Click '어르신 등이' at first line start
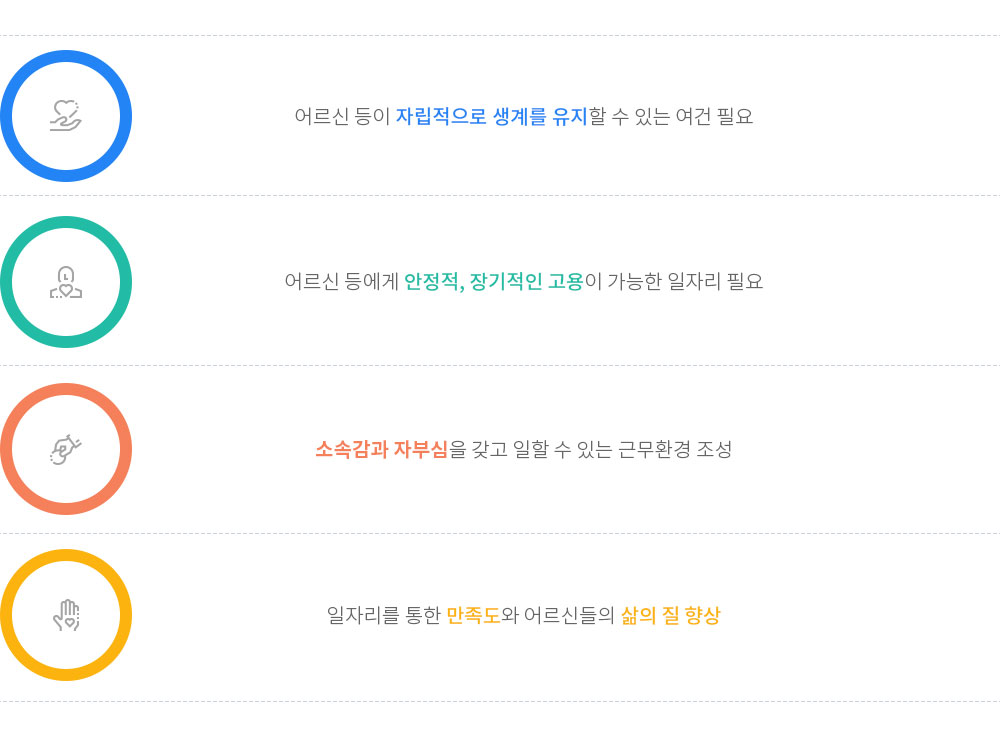Image resolution: width=1000 pixels, height=750 pixels. tap(342, 116)
